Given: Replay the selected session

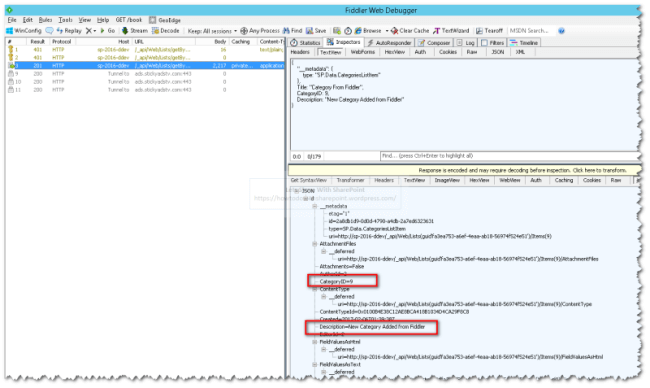Looking at the screenshot, I should point(69,31).
